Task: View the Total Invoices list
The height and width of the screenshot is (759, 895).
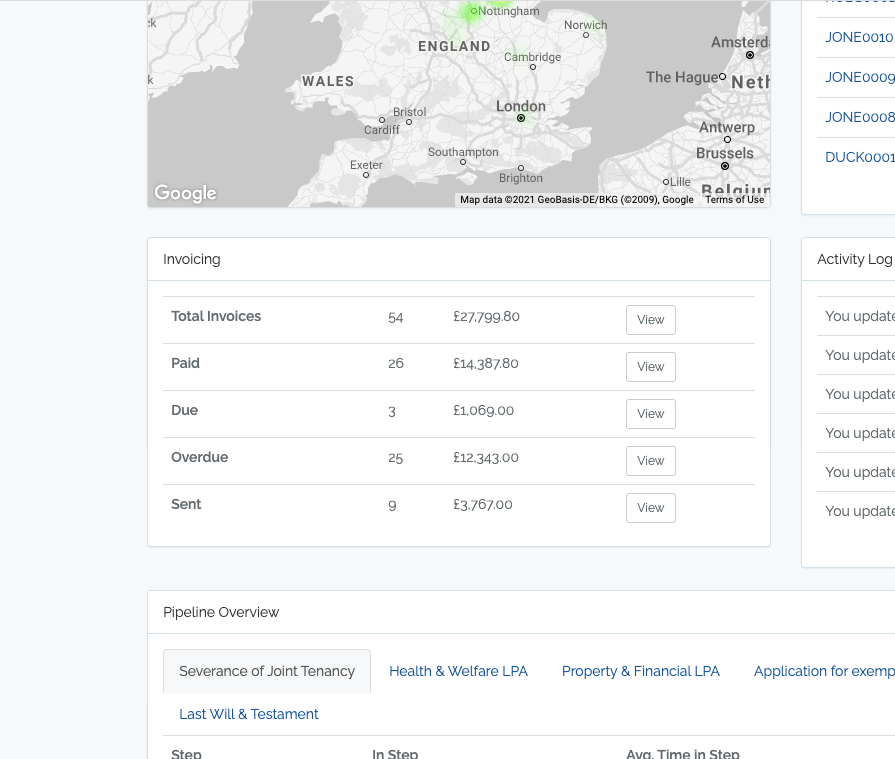Action: pos(650,320)
